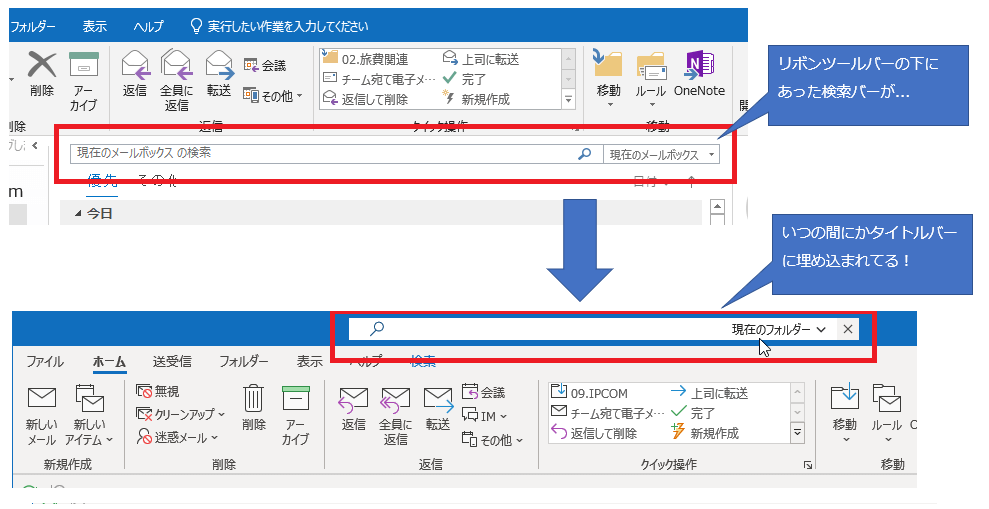
Task: Switch to the 送受信 ribbon tab
Action: coord(171,361)
